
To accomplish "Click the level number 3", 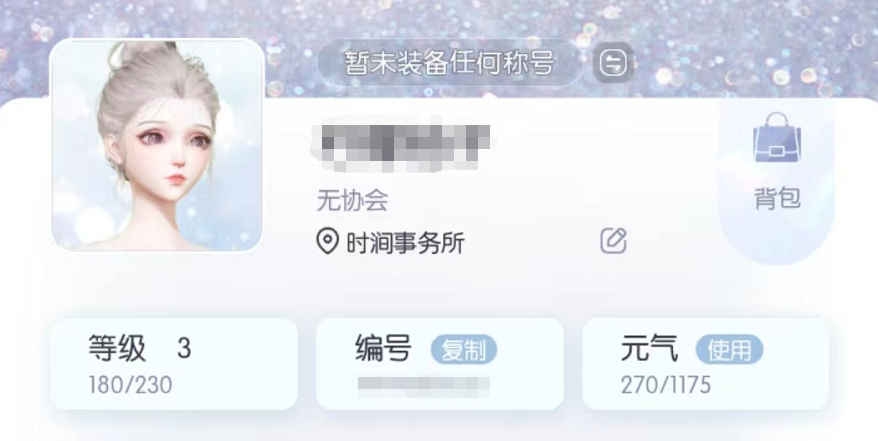I will 184,349.
